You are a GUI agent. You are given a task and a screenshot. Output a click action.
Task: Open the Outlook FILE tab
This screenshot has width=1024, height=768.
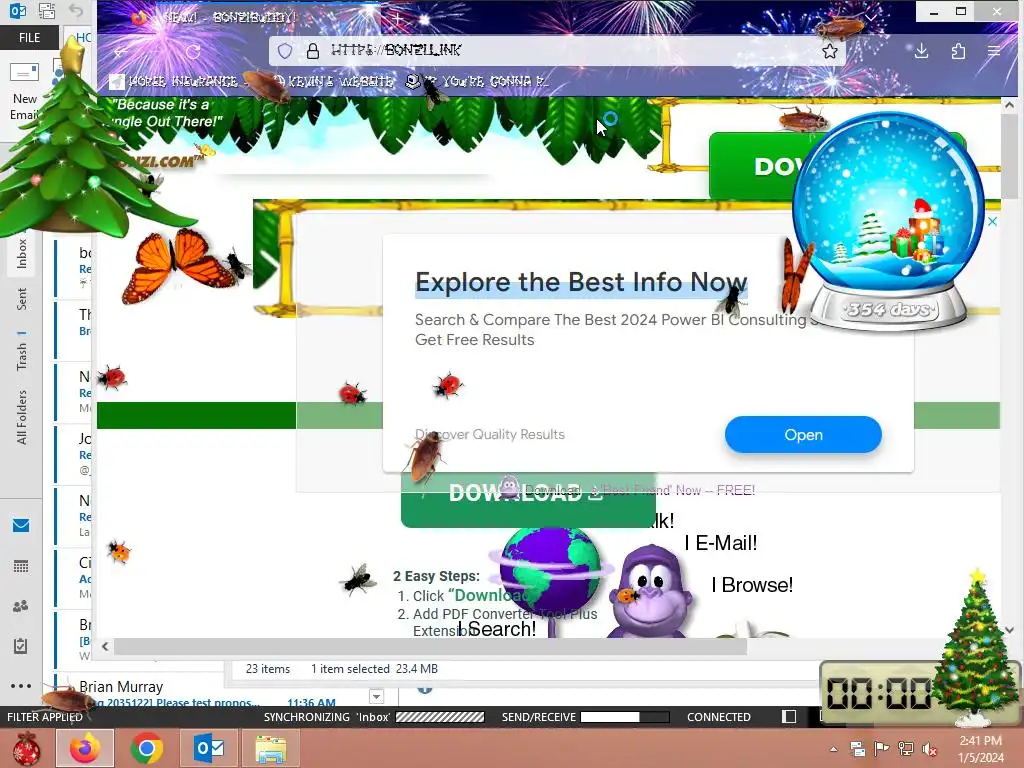(29, 37)
